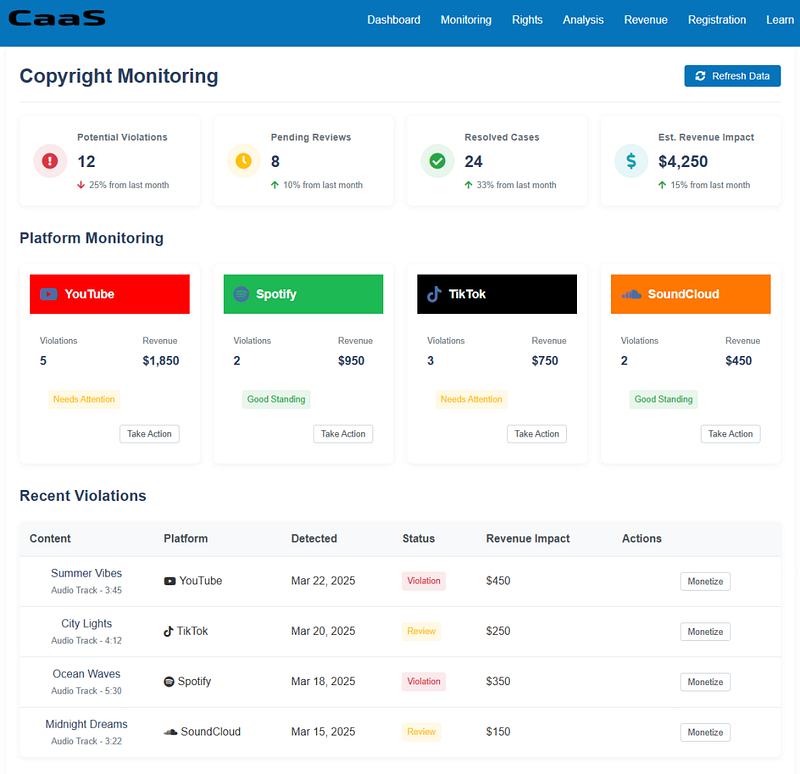The height and width of the screenshot is (774, 800).
Task: Click the red Potential Violations alert icon
Action: click(50, 161)
